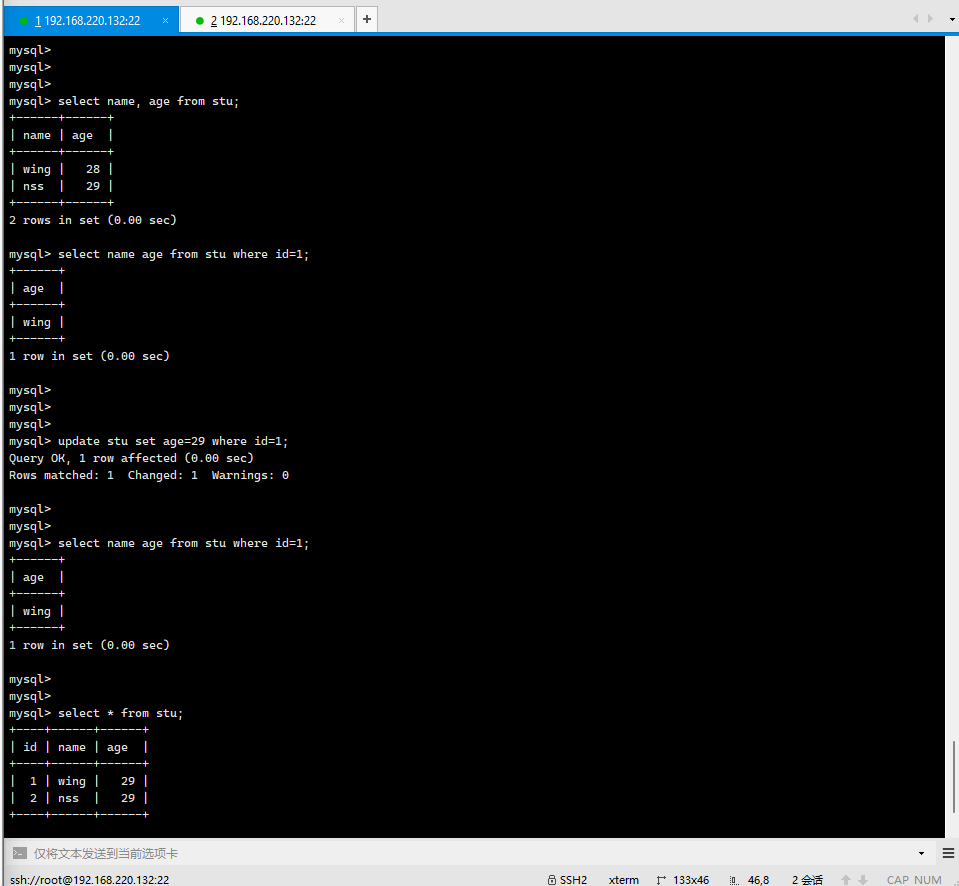Switch to session tab 1 192.168.220.132:22
Viewport: 959px width, 886px height.
[x=91, y=20]
